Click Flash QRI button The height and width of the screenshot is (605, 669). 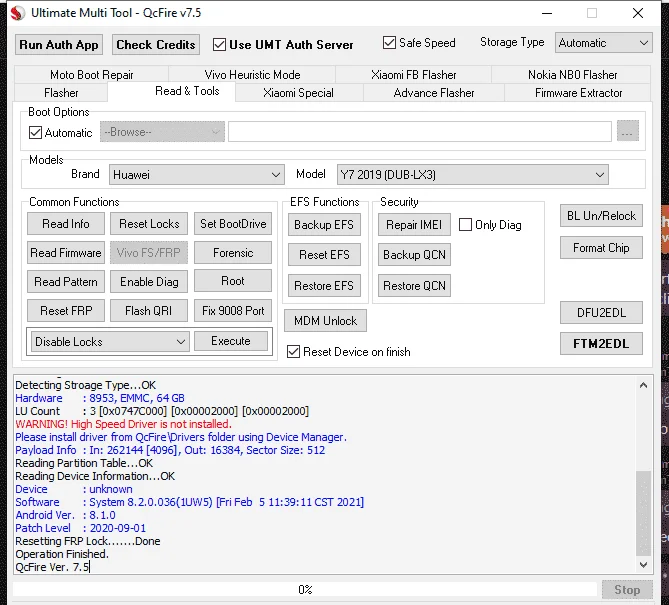tap(149, 311)
